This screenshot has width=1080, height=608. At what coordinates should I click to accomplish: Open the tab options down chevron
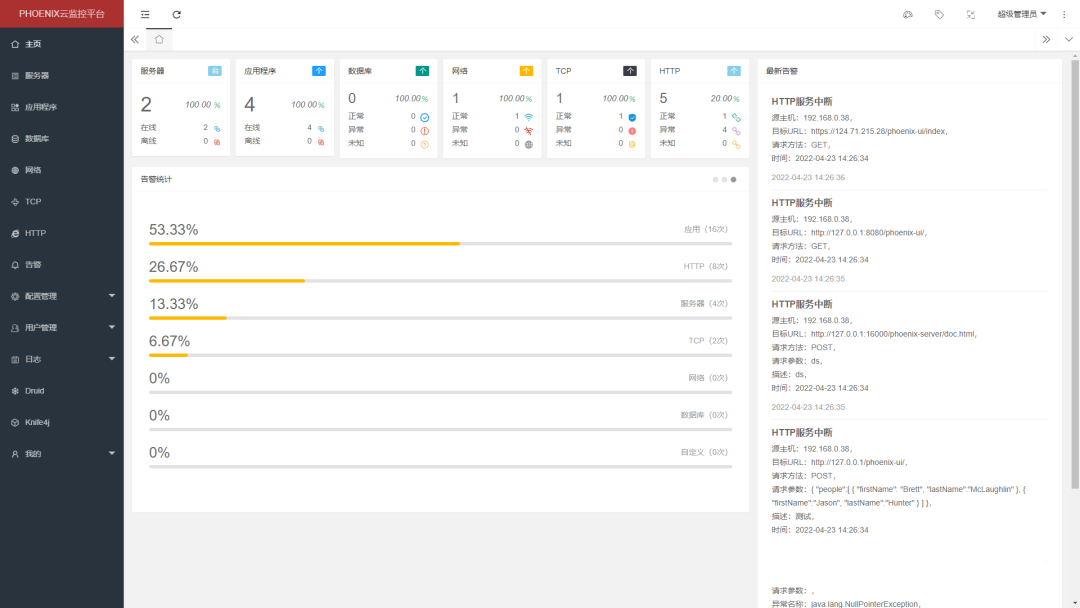click(1069, 39)
